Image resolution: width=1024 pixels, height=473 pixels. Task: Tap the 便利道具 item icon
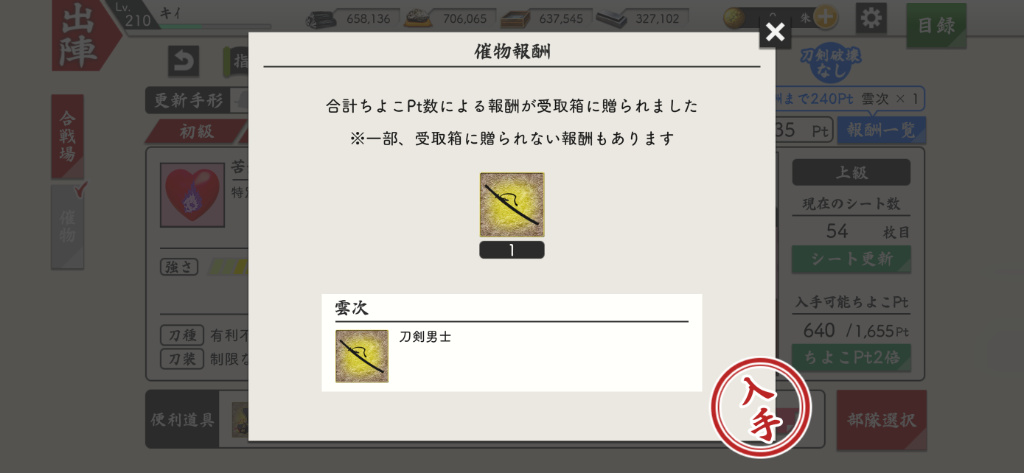(x=240, y=419)
